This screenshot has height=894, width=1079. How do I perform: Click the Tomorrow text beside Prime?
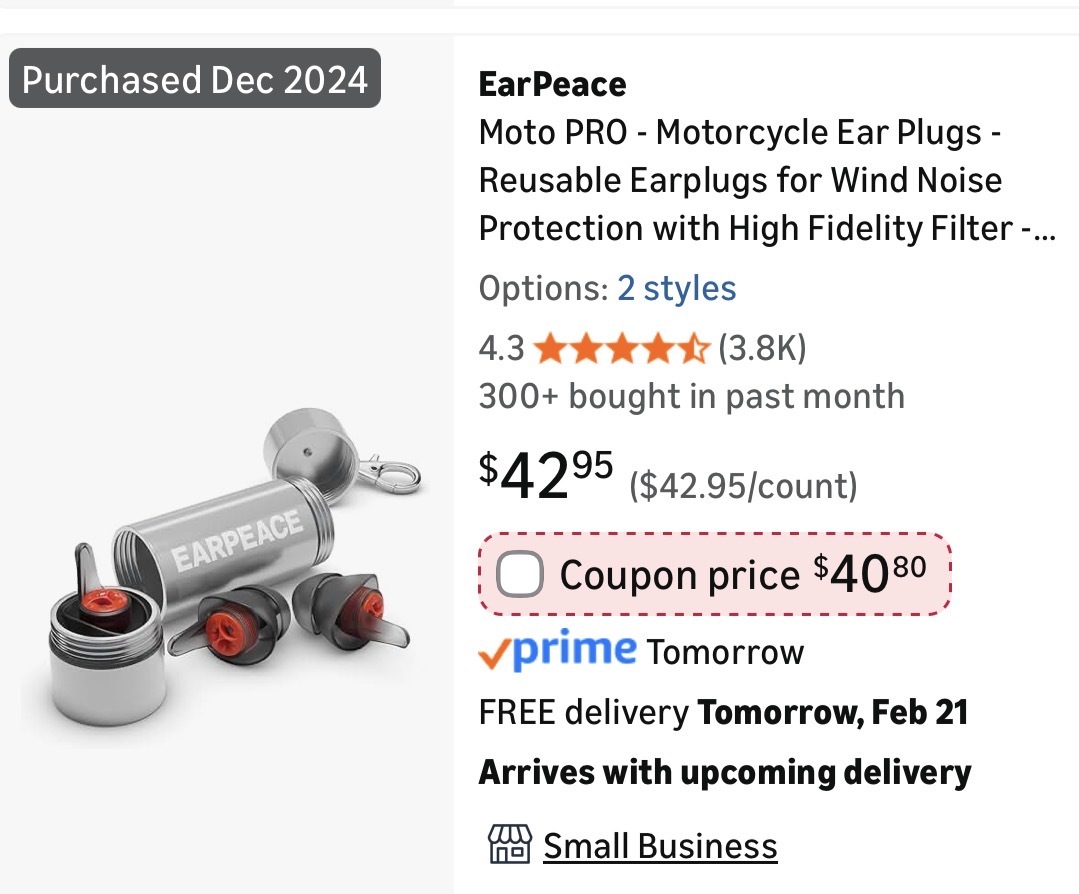point(725,652)
